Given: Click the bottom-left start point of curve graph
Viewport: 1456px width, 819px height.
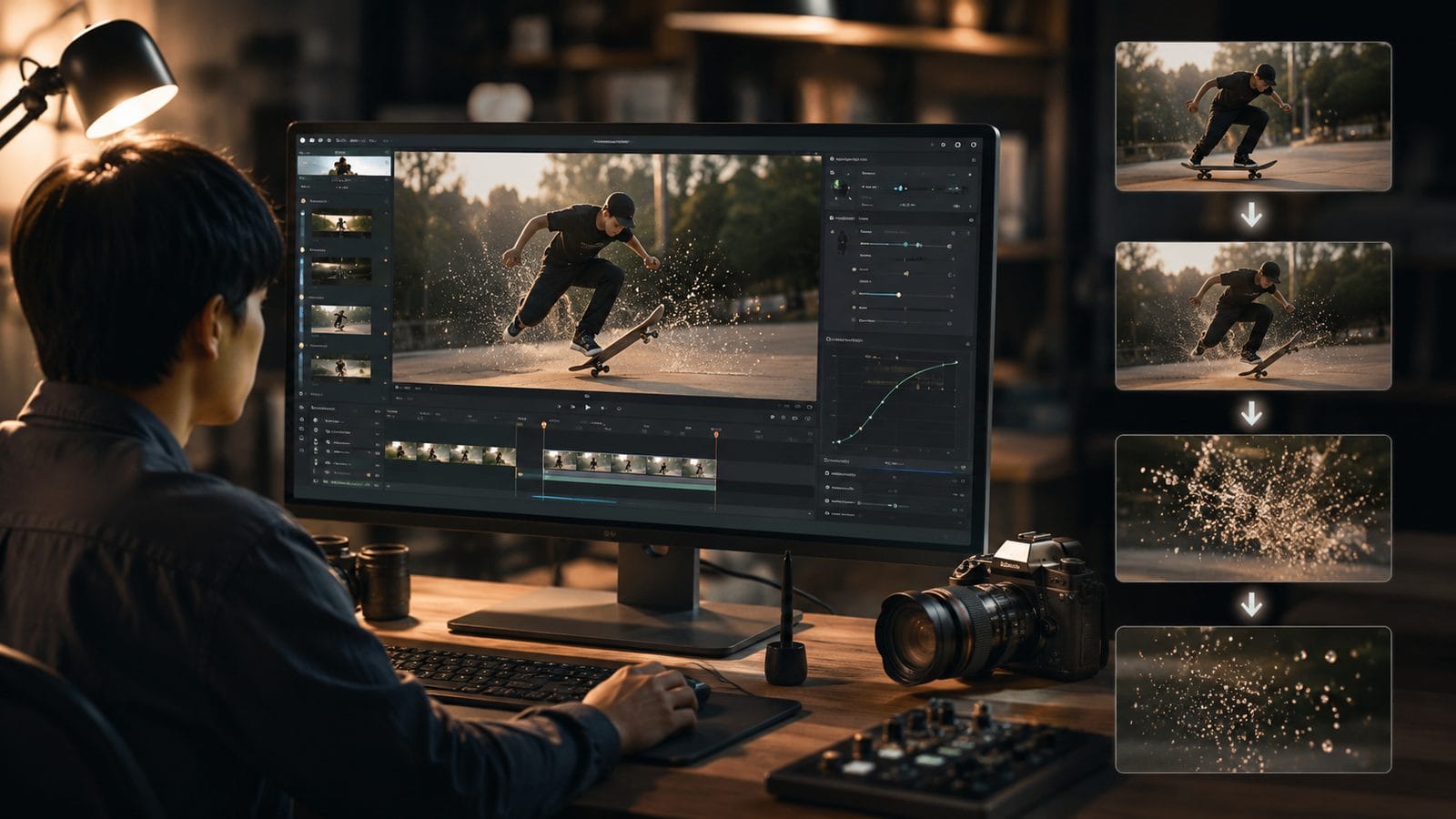Looking at the screenshot, I should (x=839, y=441).
